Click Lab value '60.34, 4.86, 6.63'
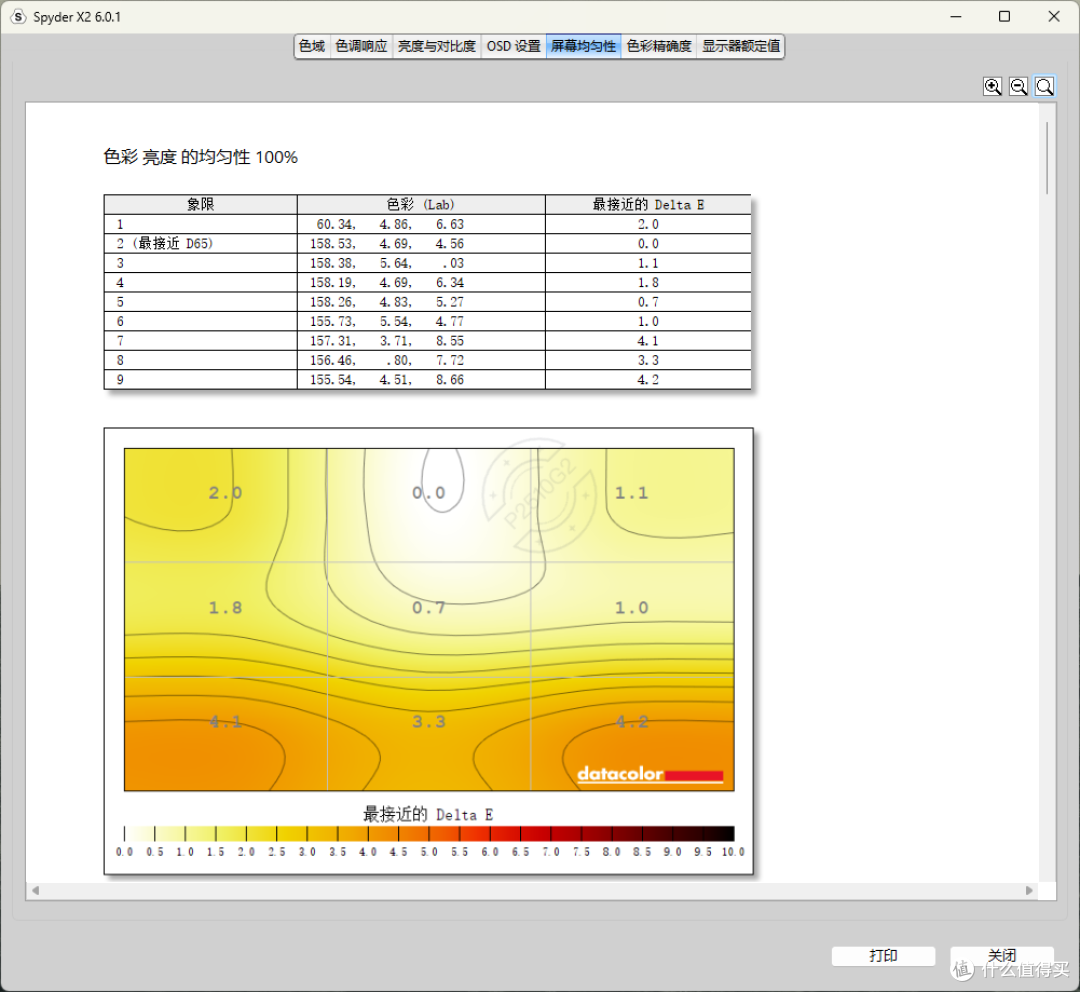This screenshot has height=992, width=1080. tap(390, 224)
